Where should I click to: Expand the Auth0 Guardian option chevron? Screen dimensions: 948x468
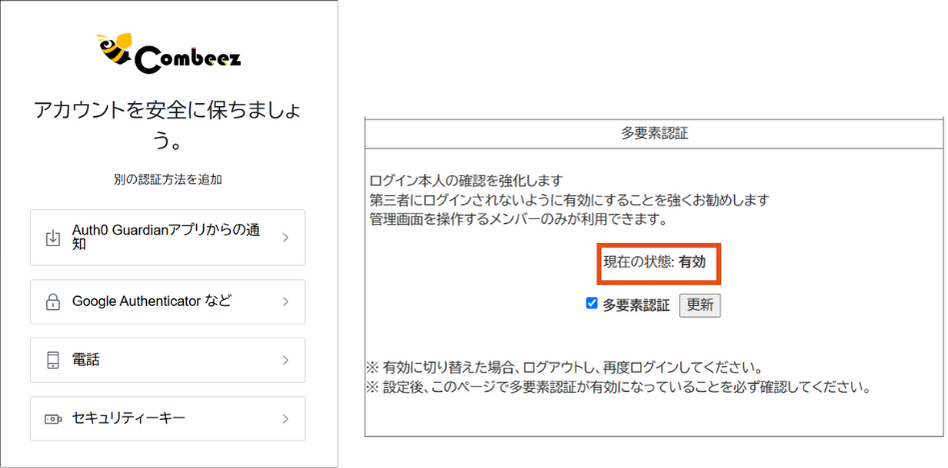pos(285,238)
